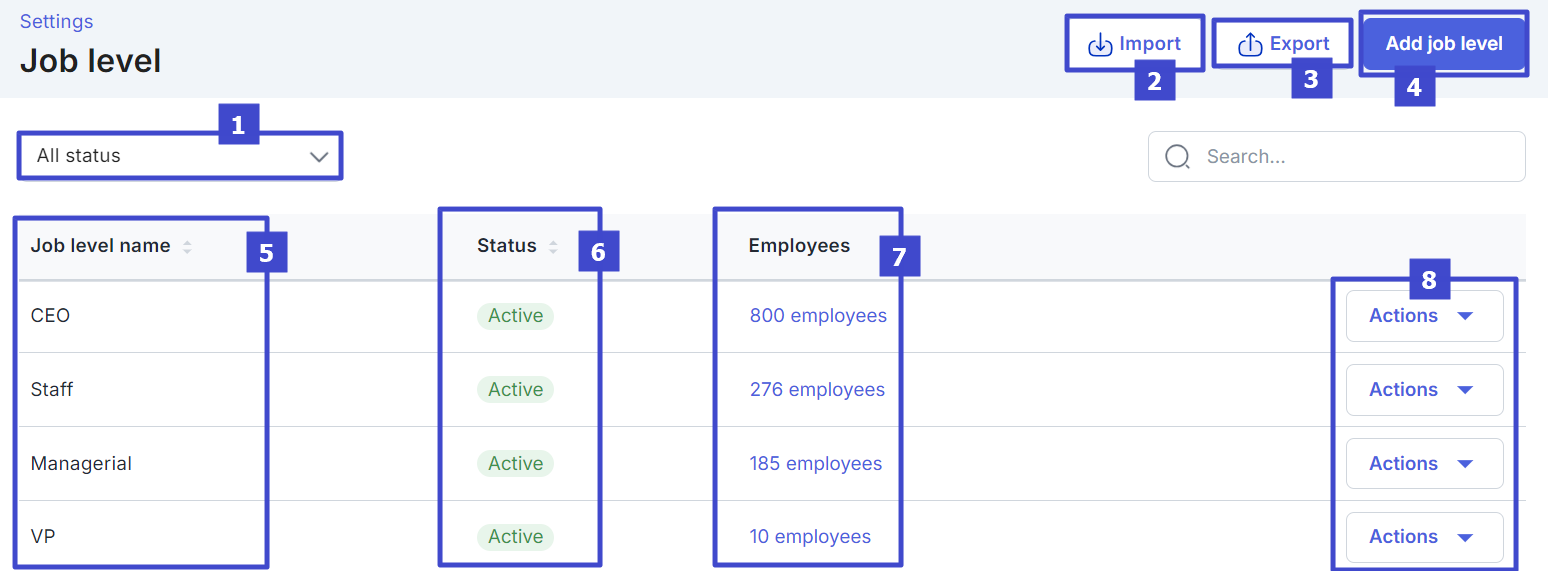Click the Export upload icon
Screen dimensions: 1548x571
(x=1250, y=45)
